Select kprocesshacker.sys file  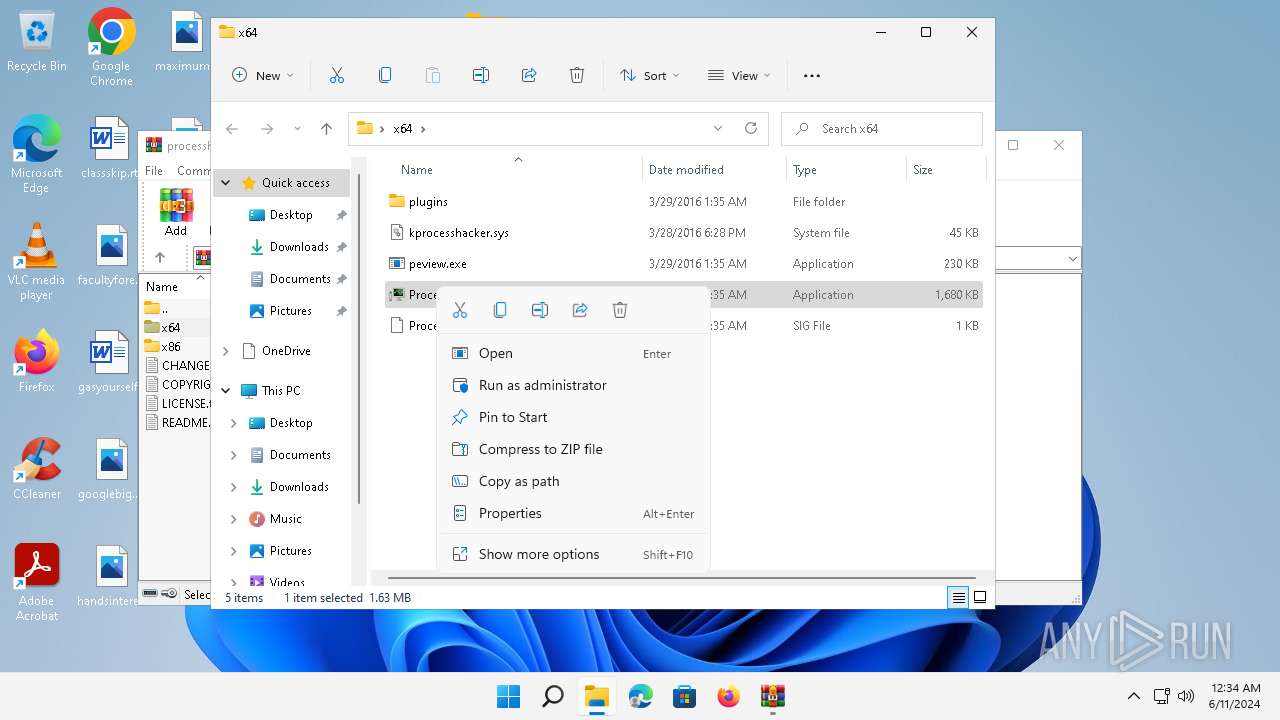coord(684,233)
